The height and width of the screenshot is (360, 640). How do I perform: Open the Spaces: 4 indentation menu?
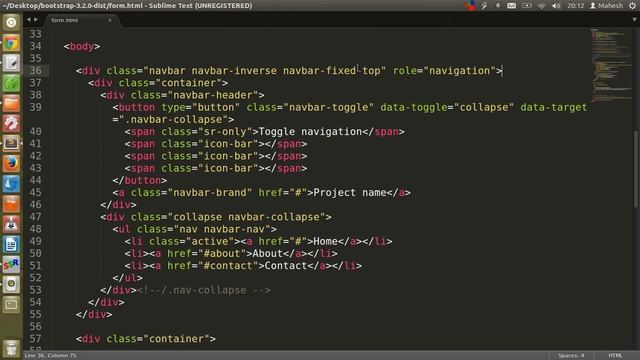(571, 356)
